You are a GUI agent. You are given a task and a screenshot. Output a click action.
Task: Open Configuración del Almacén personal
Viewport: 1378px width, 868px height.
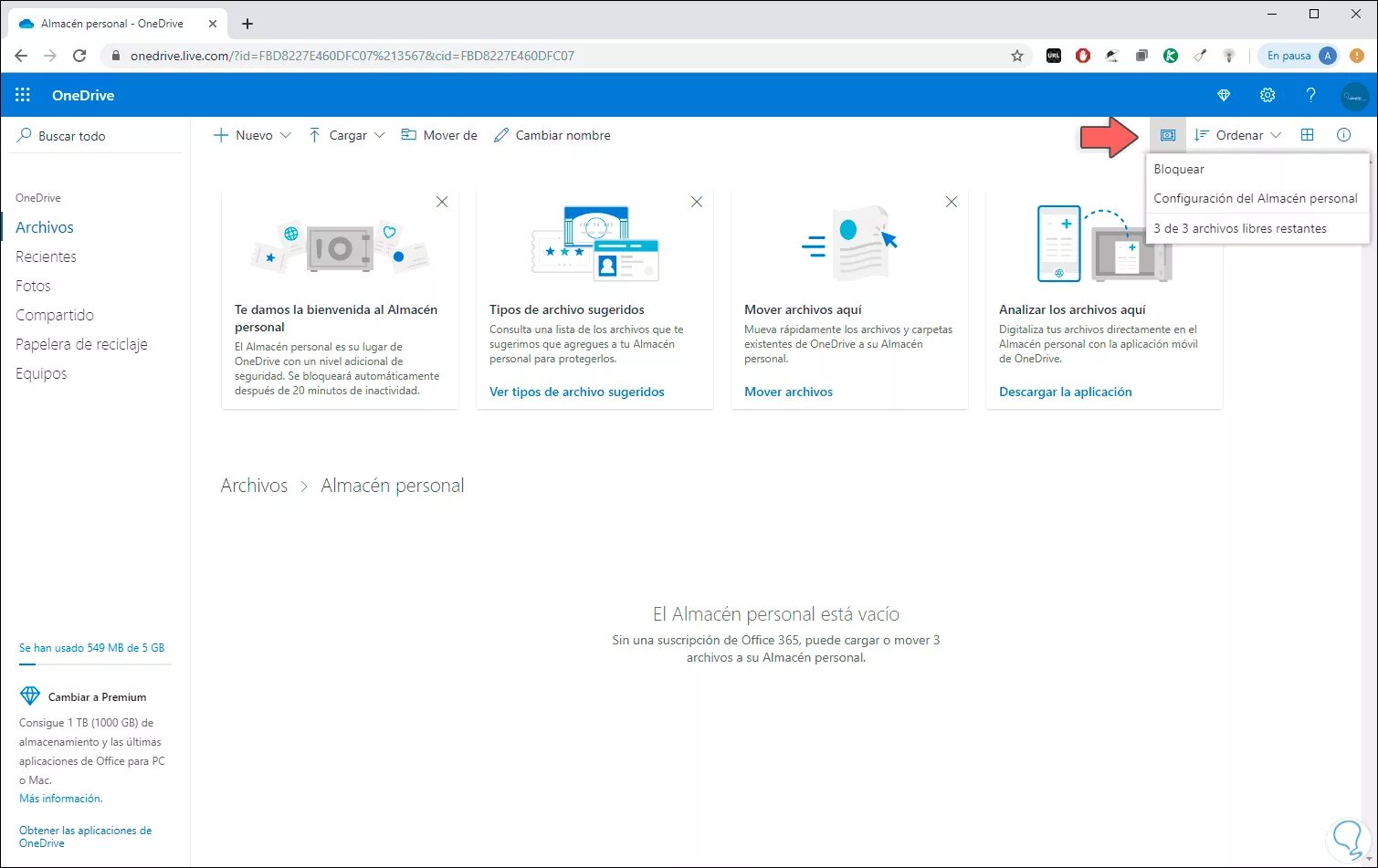(x=1257, y=198)
